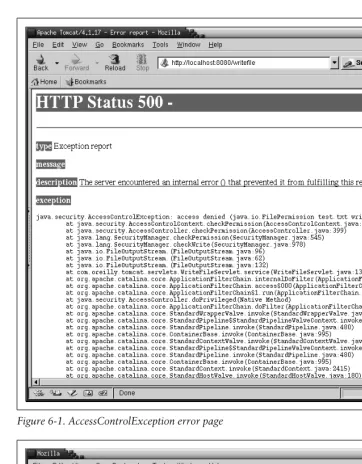Open the File menu
Viewport: 362px width, 464px height.
point(38,45)
